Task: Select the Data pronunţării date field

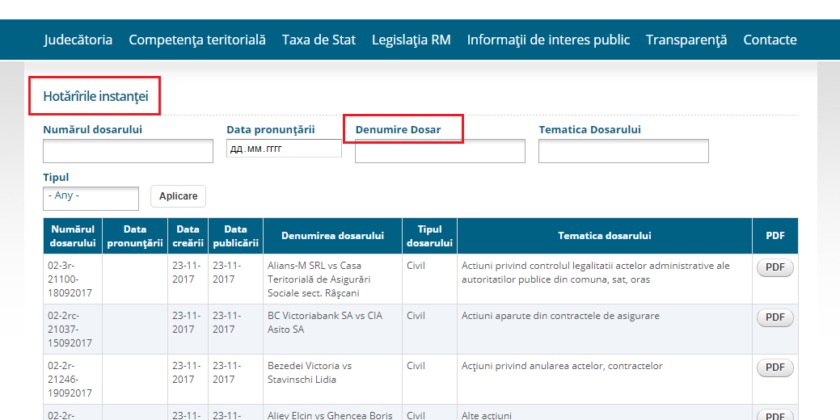Action: point(284,148)
